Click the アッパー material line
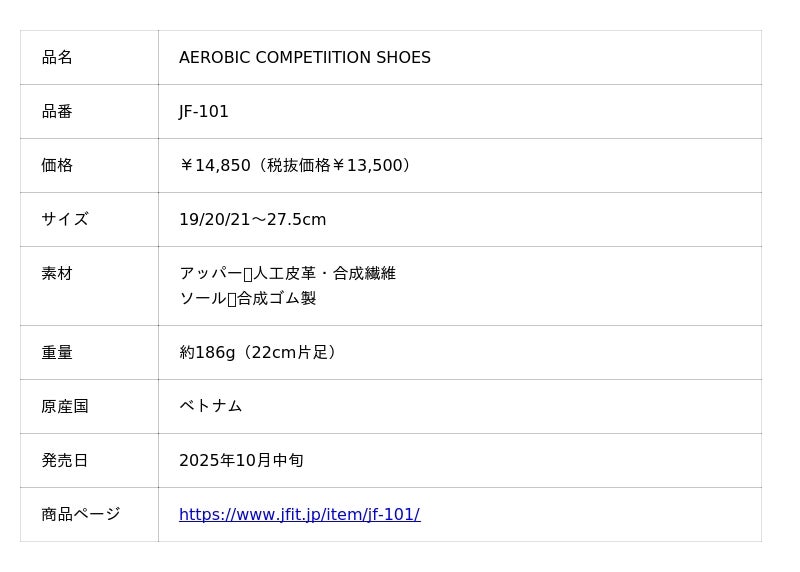This screenshot has width=800, height=572. [x=287, y=273]
